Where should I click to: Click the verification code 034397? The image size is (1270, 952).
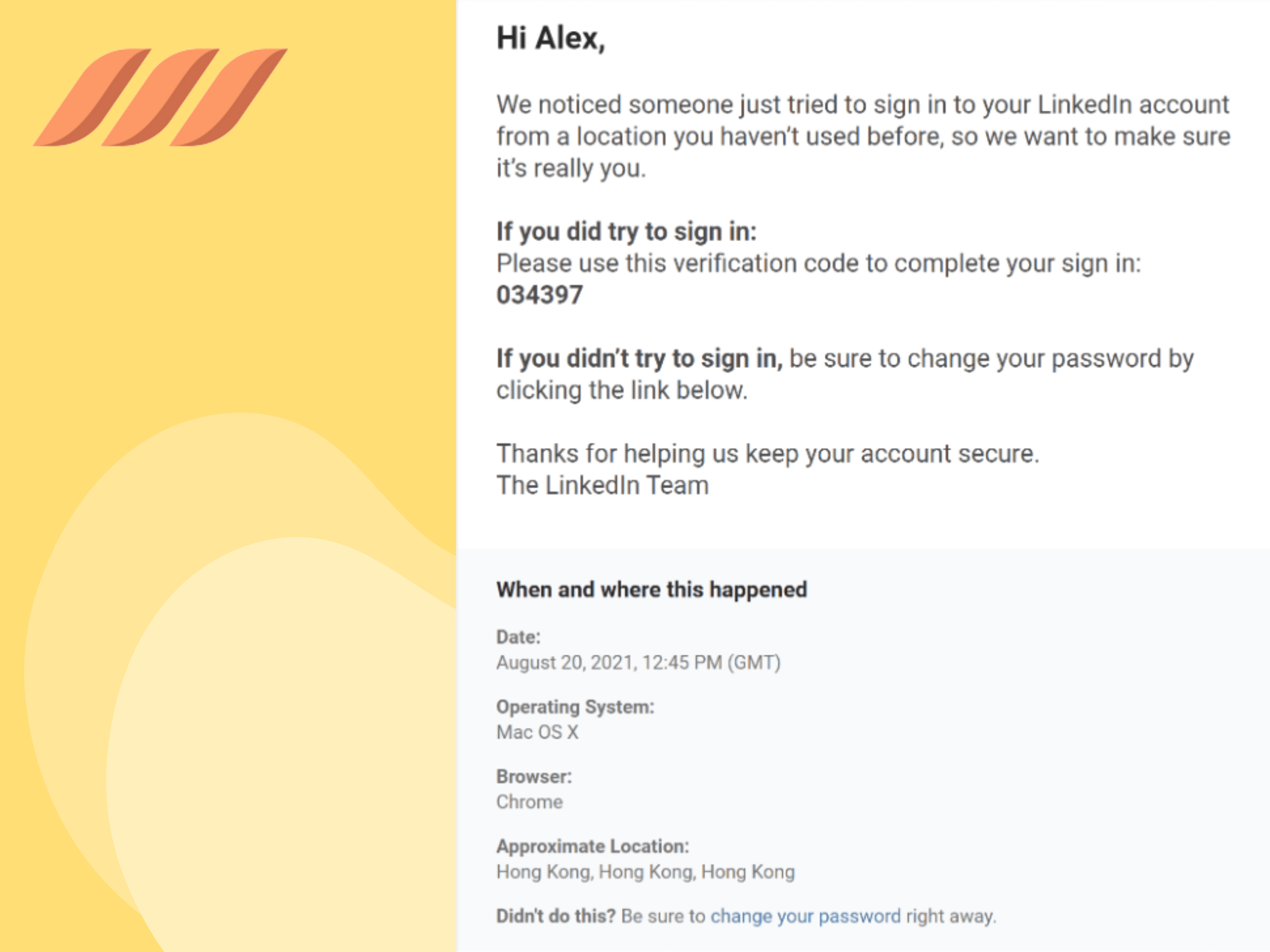pos(540,295)
